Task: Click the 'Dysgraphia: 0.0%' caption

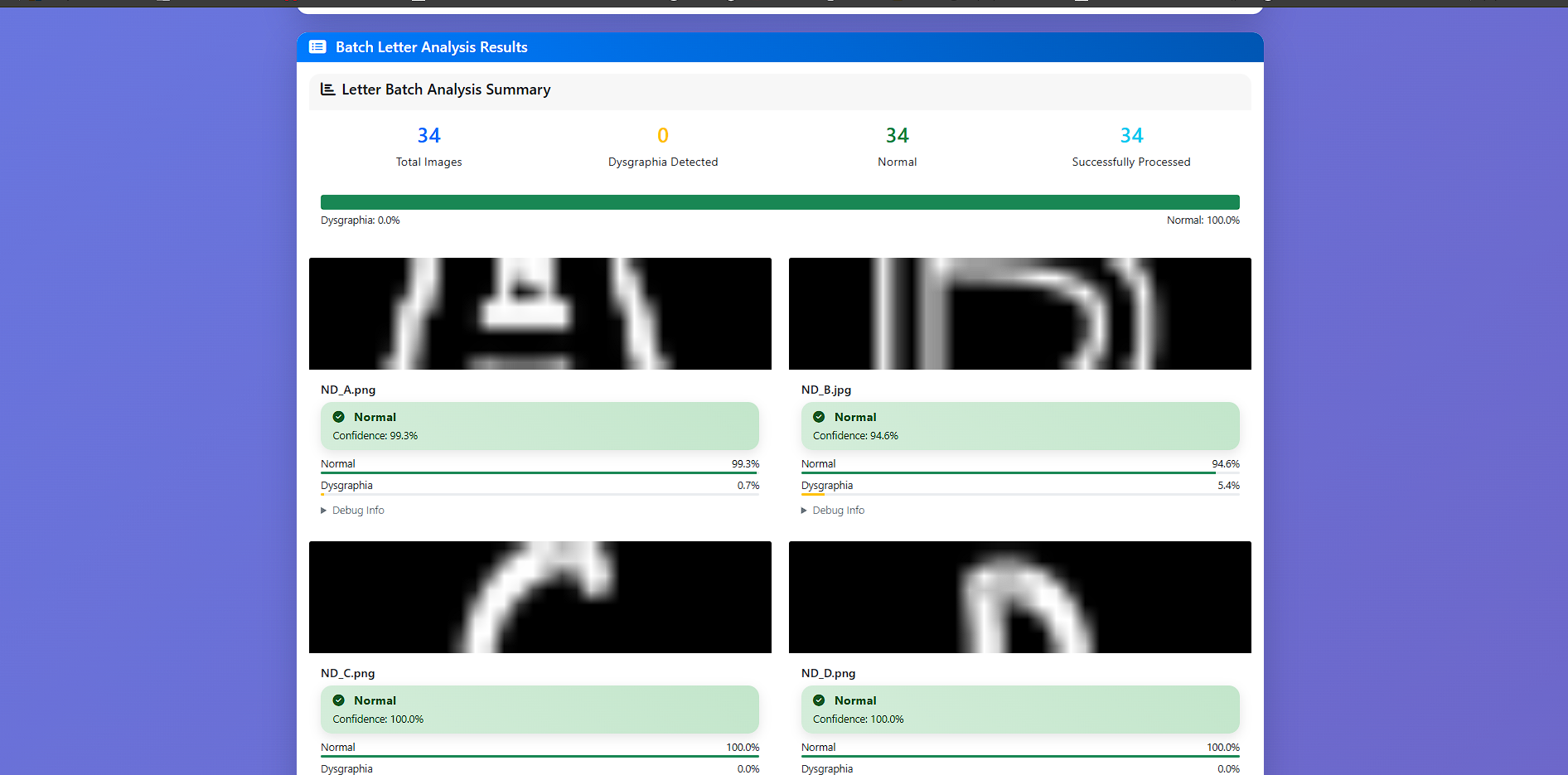Action: pos(361,220)
